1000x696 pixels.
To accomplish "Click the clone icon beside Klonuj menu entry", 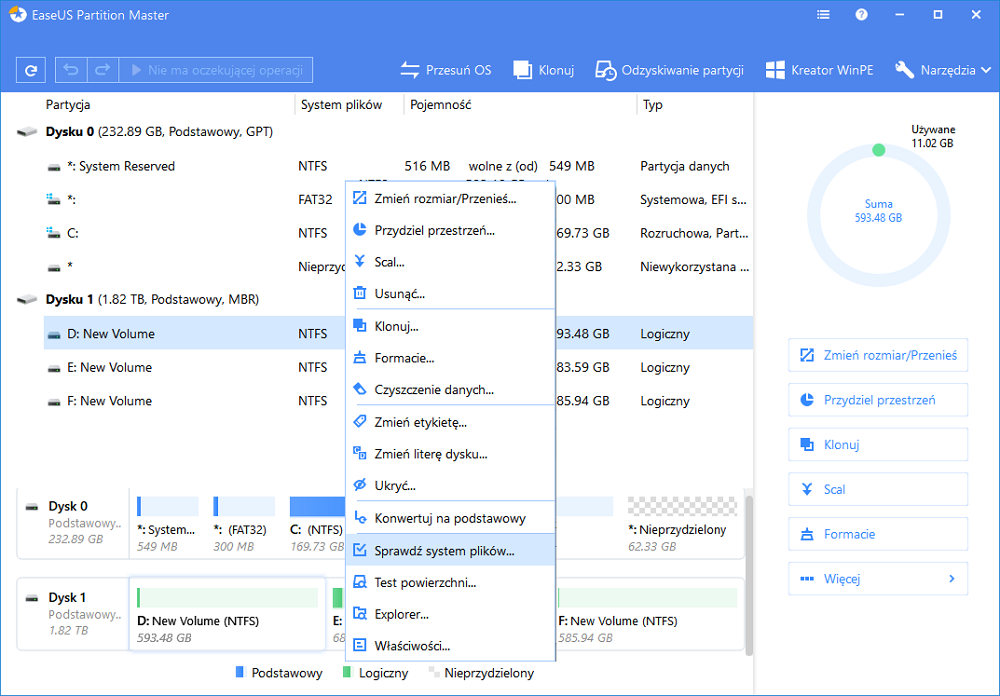I will (x=360, y=326).
